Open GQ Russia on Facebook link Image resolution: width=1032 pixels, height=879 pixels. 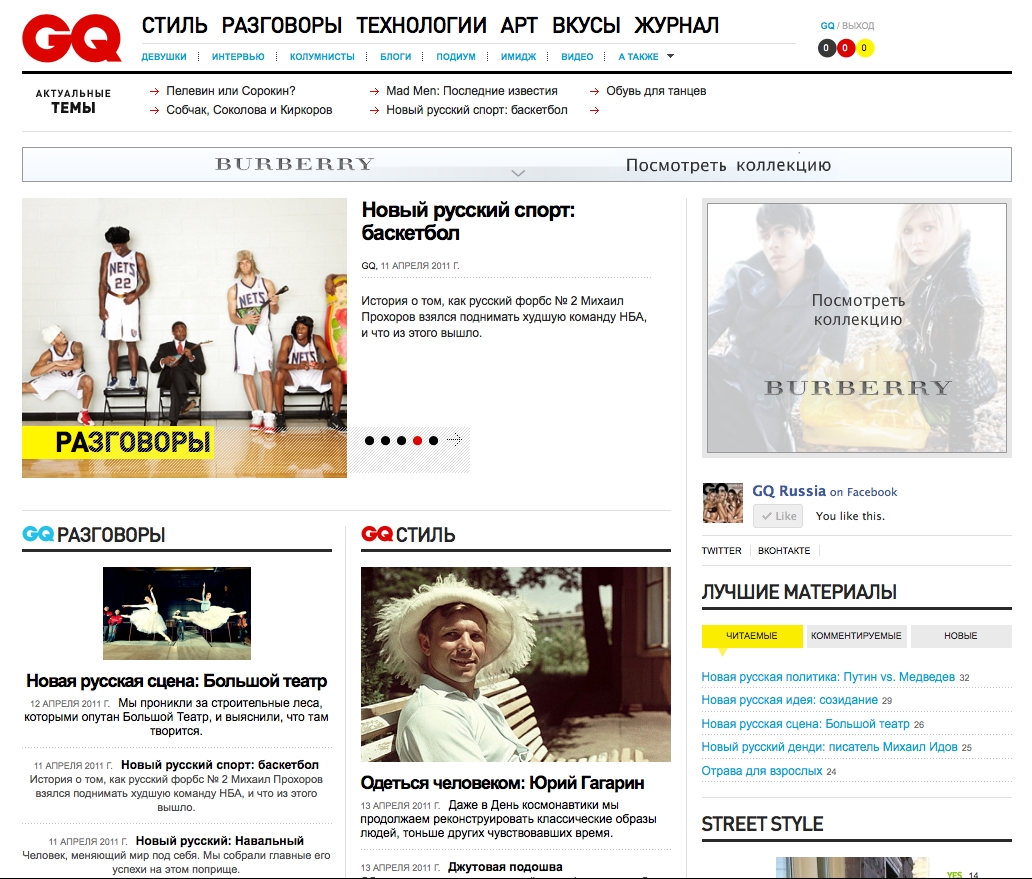[x=825, y=491]
